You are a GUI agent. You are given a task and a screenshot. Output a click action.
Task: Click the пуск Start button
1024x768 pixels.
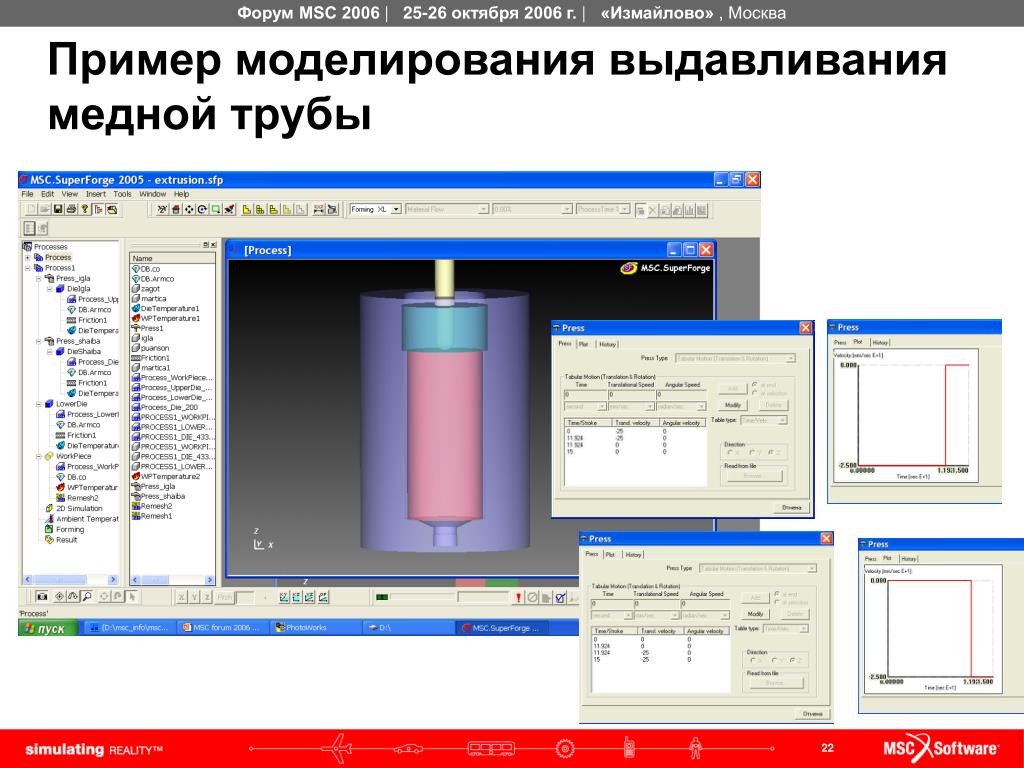[x=48, y=628]
